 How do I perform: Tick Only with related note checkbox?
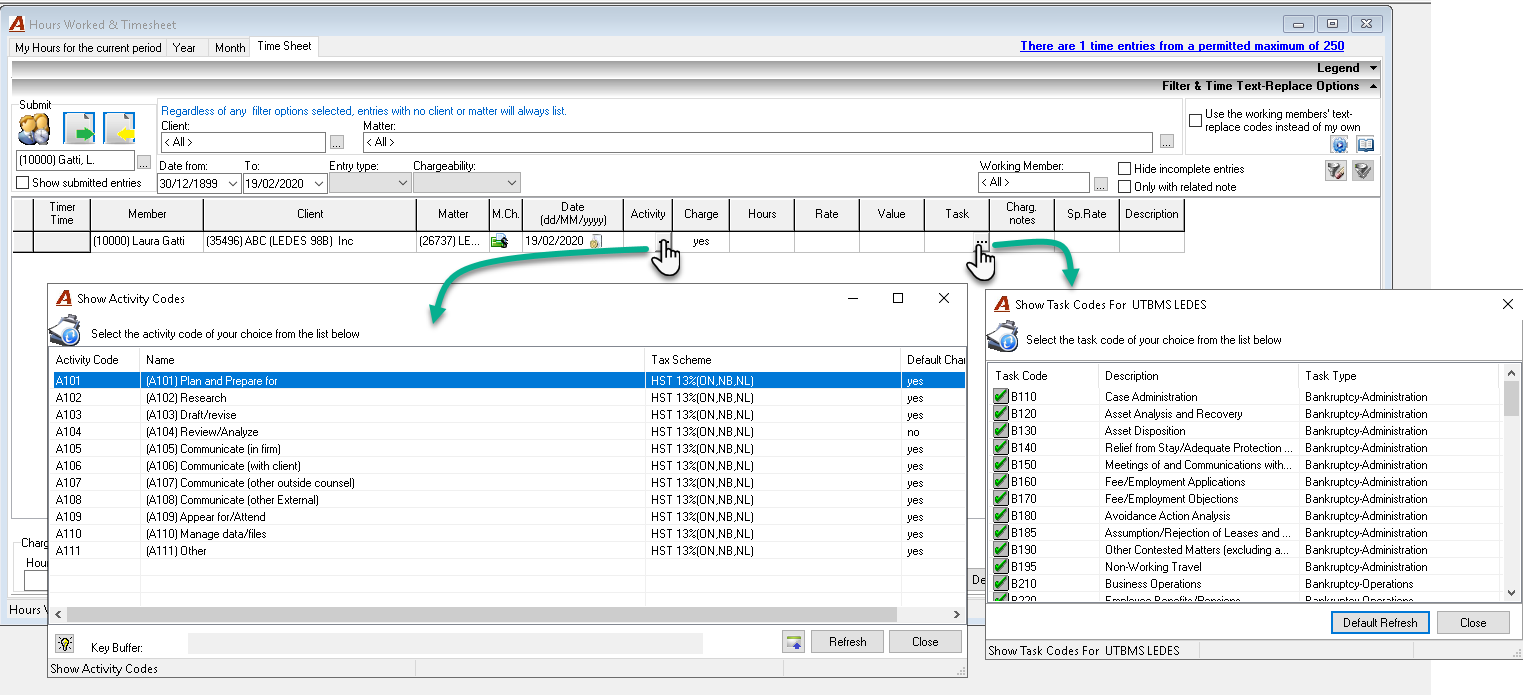[x=1125, y=187]
